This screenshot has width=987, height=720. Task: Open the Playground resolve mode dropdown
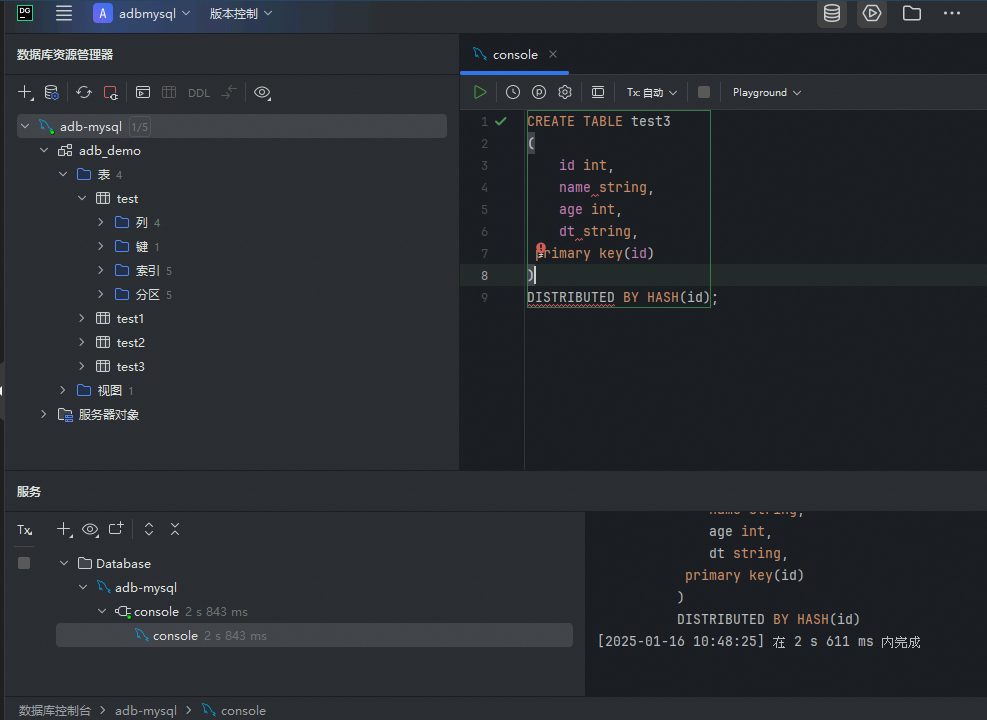pyautogui.click(x=766, y=92)
